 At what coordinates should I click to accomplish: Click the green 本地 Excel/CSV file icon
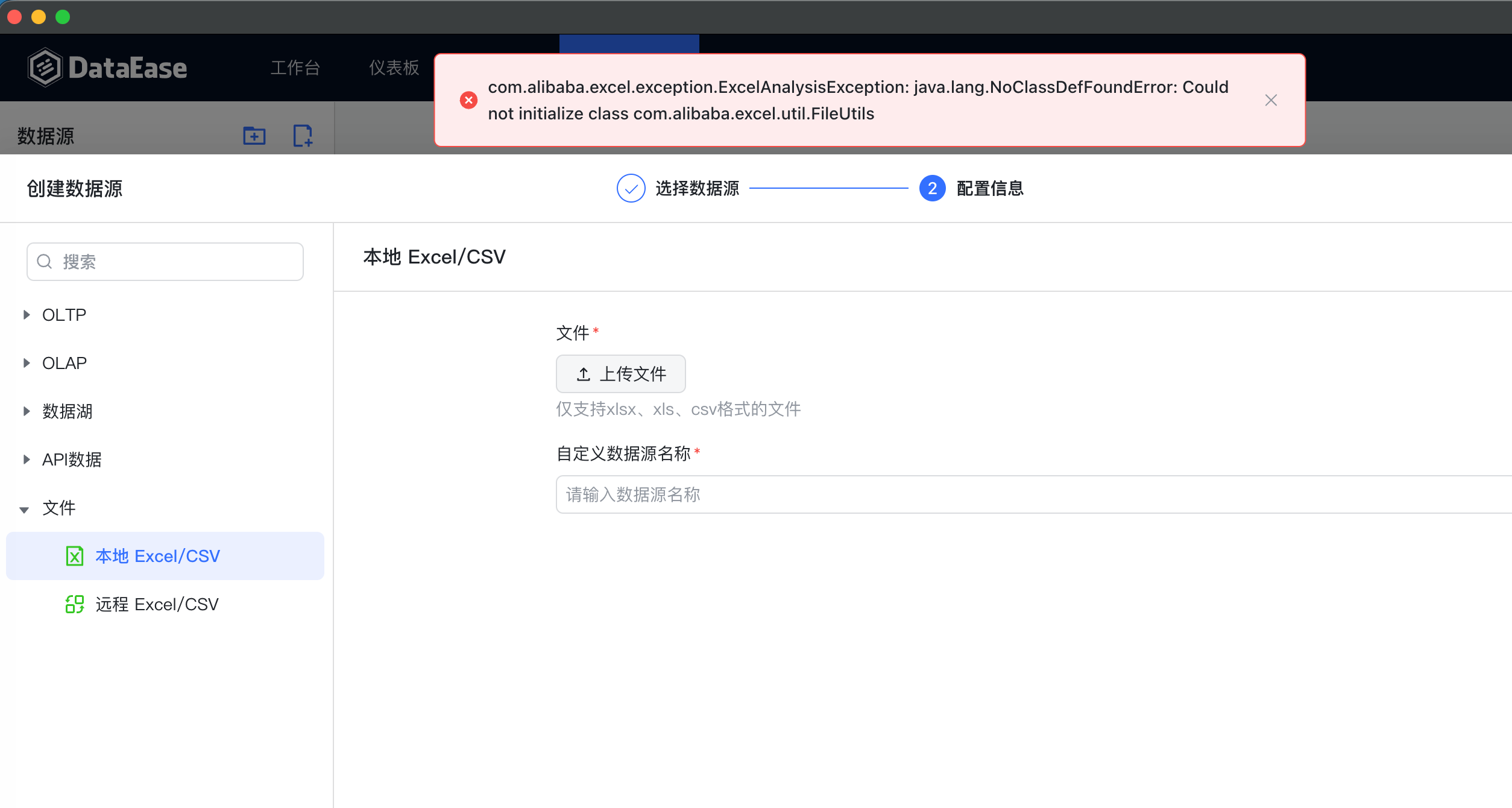(75, 556)
